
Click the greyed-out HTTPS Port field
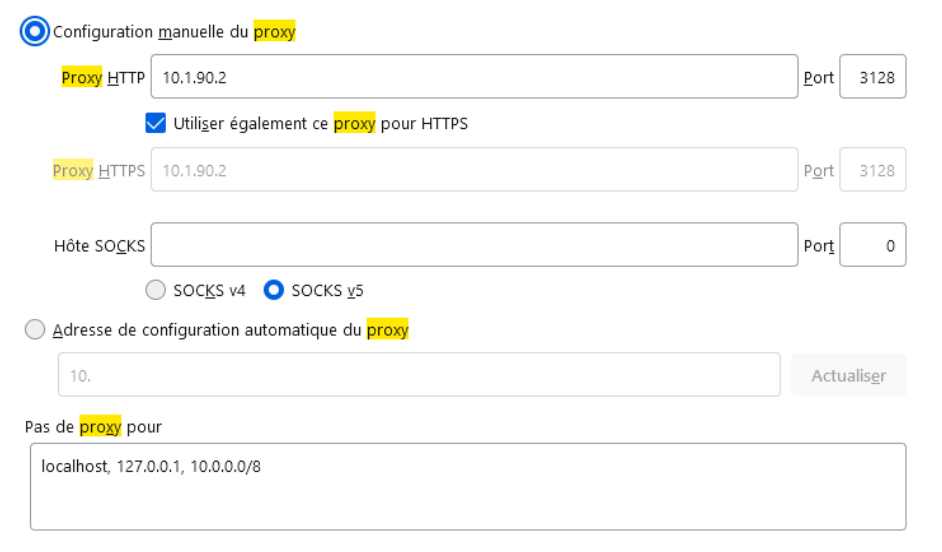tap(872, 170)
